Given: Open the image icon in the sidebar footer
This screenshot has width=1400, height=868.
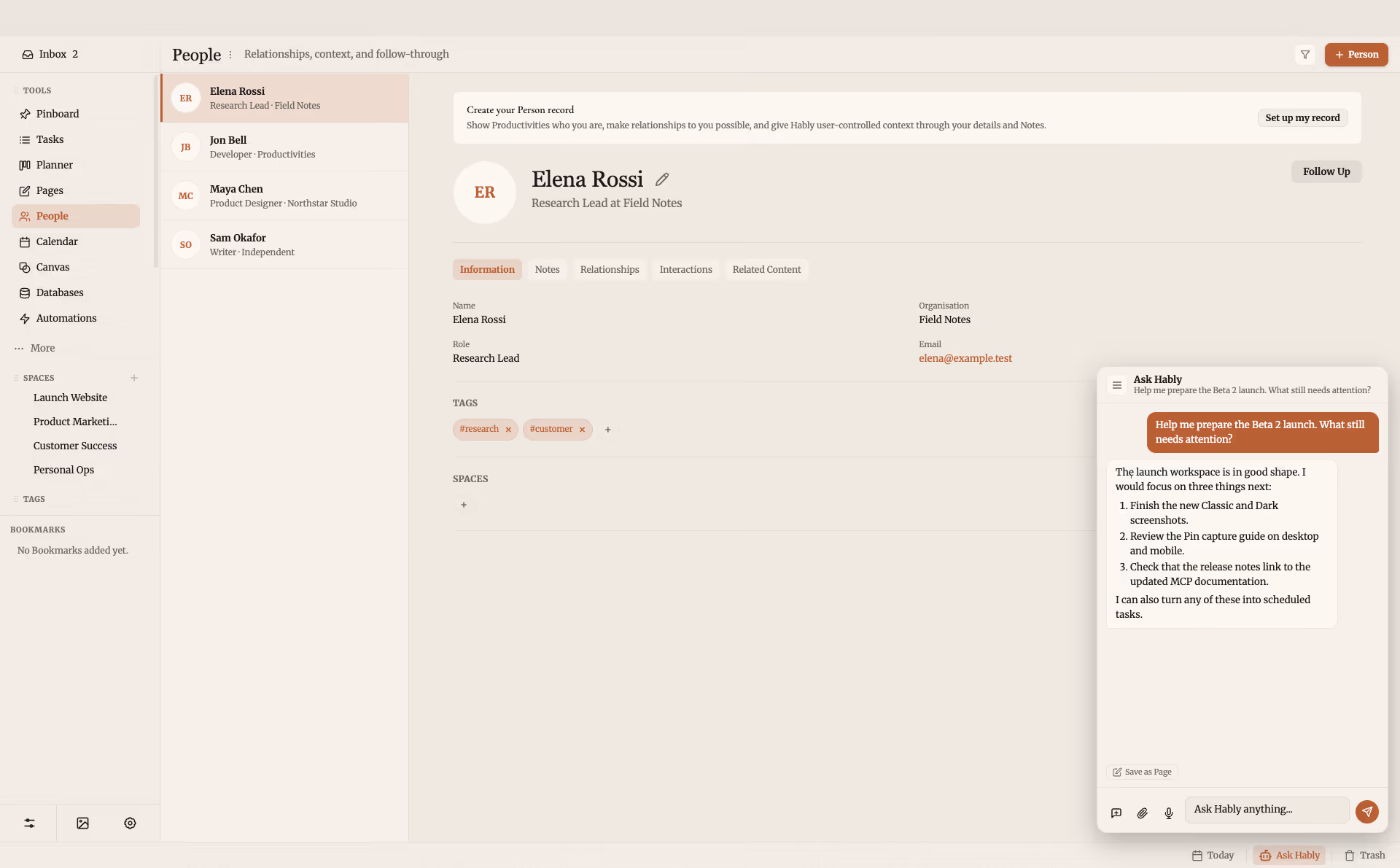Looking at the screenshot, I should (x=83, y=823).
